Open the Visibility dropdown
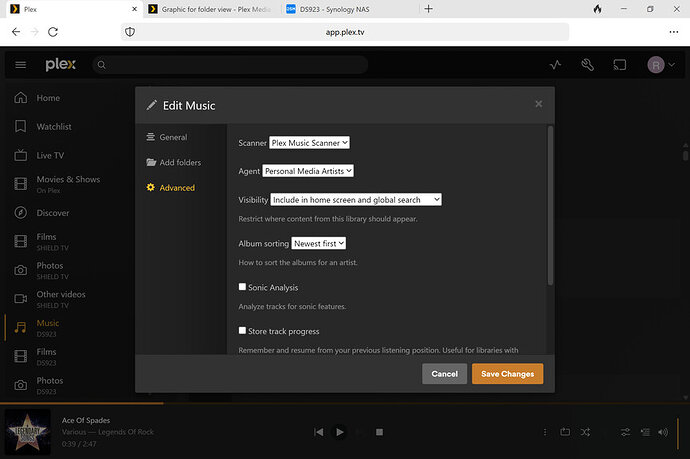Screen dimensions: 690x459 [356, 199]
